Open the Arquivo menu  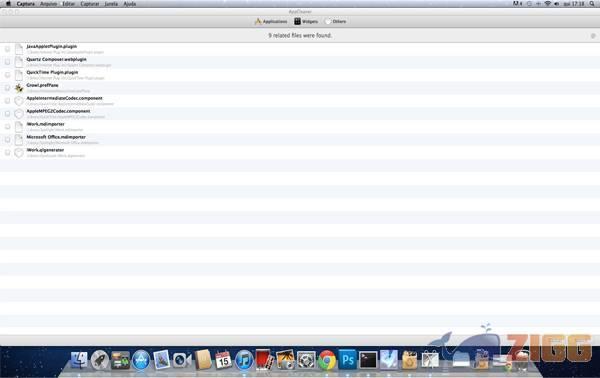(48, 4)
